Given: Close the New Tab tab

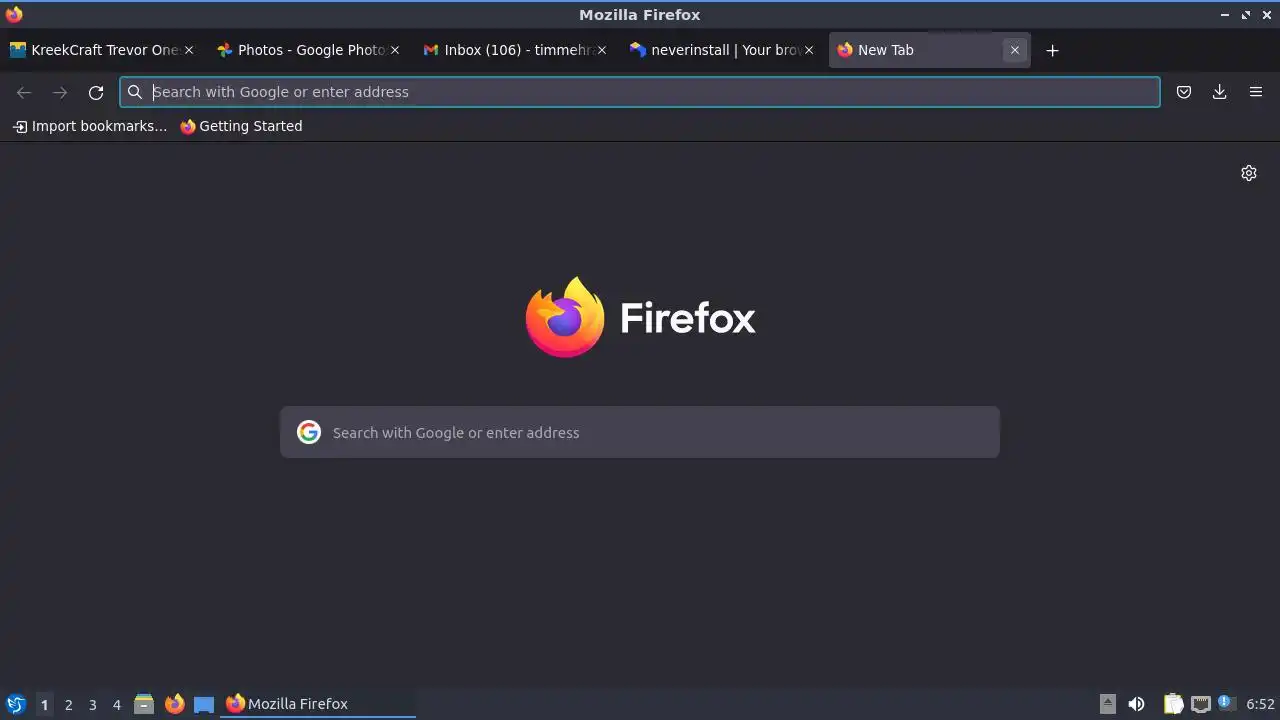Looking at the screenshot, I should (1015, 50).
